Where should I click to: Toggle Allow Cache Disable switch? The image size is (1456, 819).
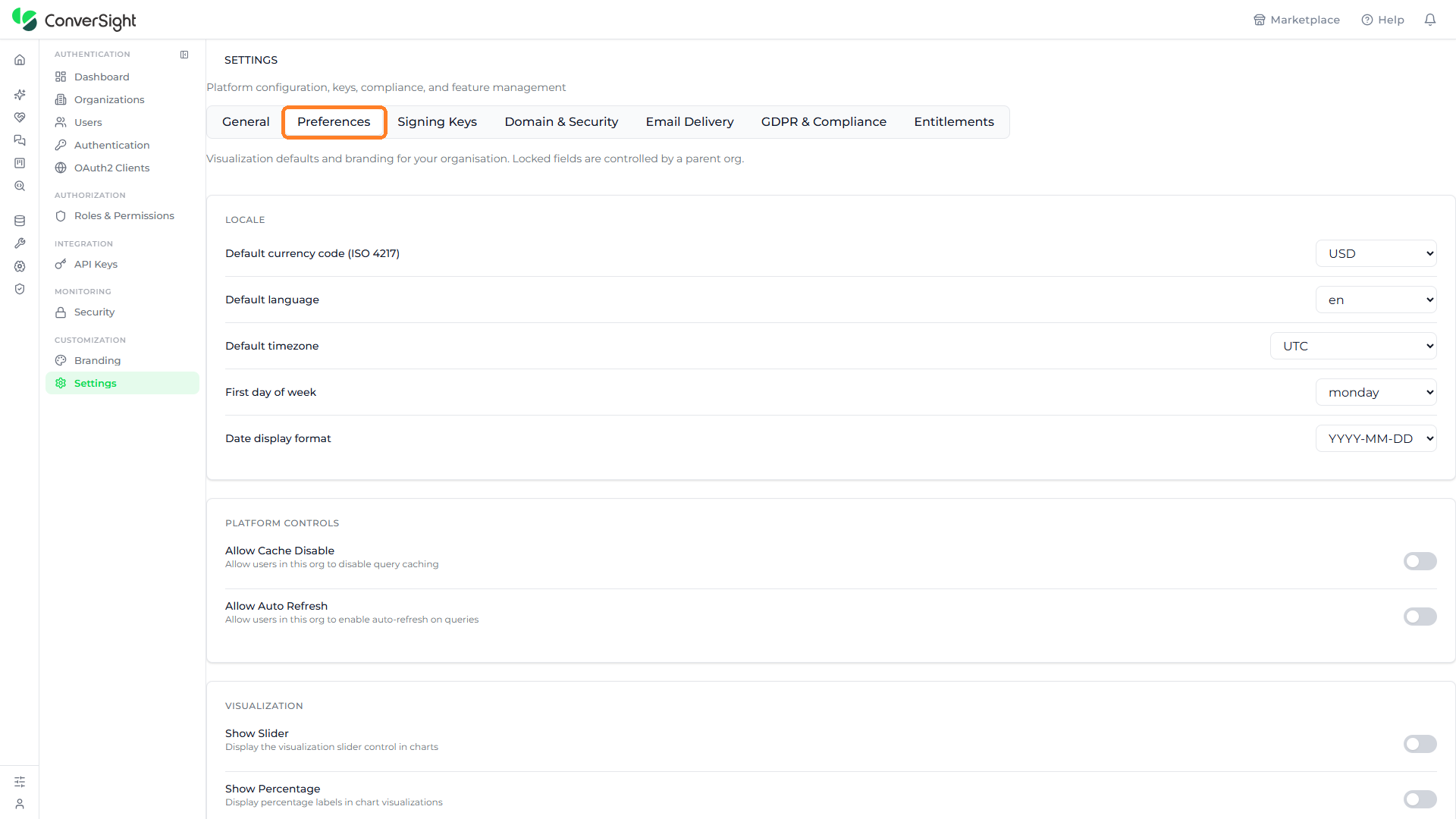point(1420,561)
